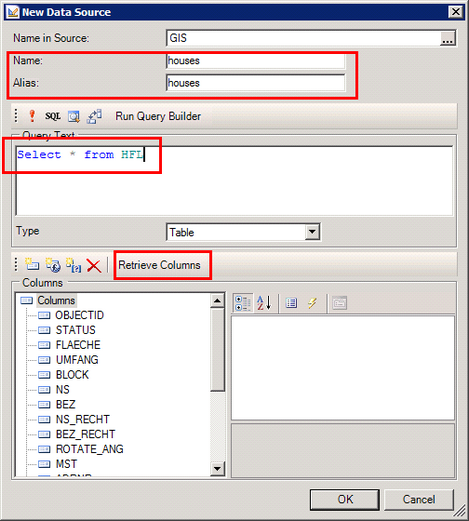Select the NS_RECHT column
This screenshot has height=521, width=469.
tap(82, 419)
